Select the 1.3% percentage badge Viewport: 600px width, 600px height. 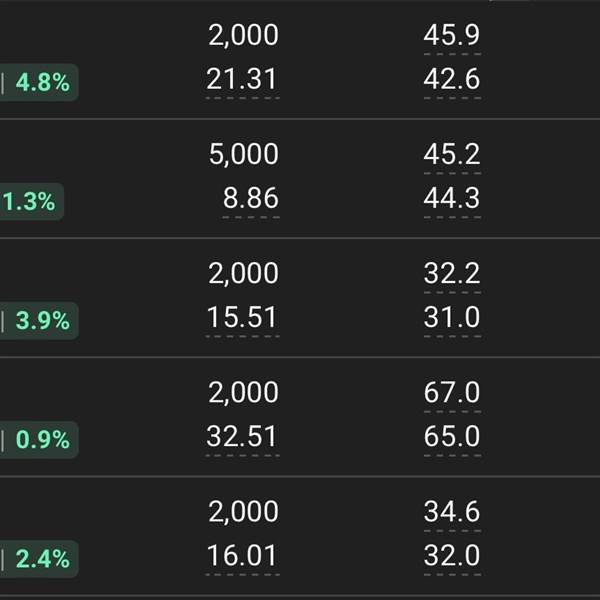click(x=30, y=202)
